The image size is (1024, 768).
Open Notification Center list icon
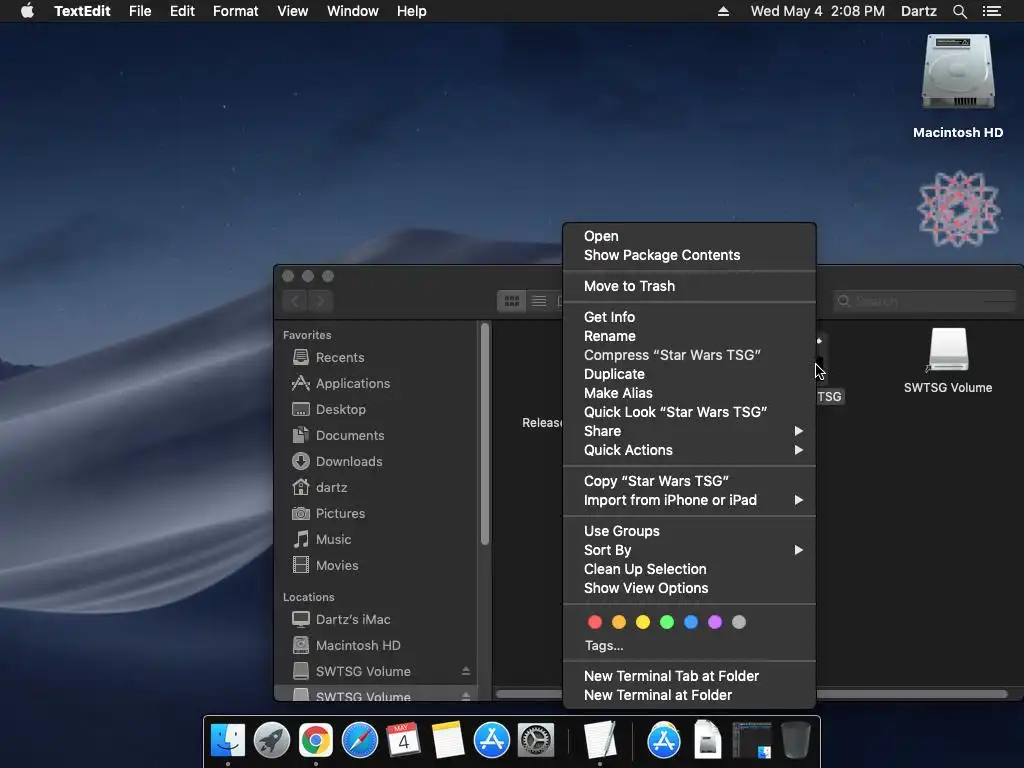pos(992,11)
